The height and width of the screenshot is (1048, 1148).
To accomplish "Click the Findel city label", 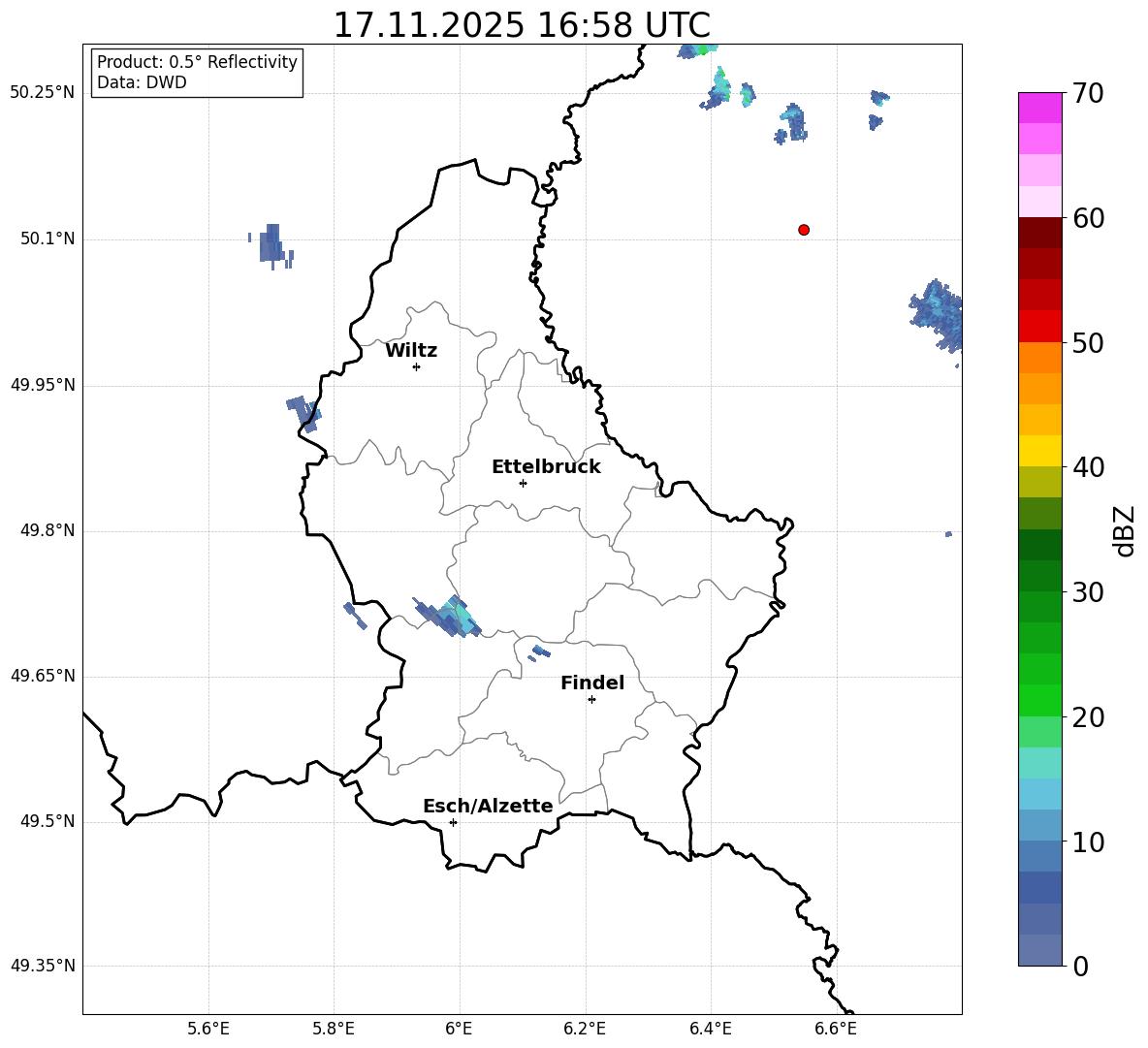I will pyautogui.click(x=592, y=683).
